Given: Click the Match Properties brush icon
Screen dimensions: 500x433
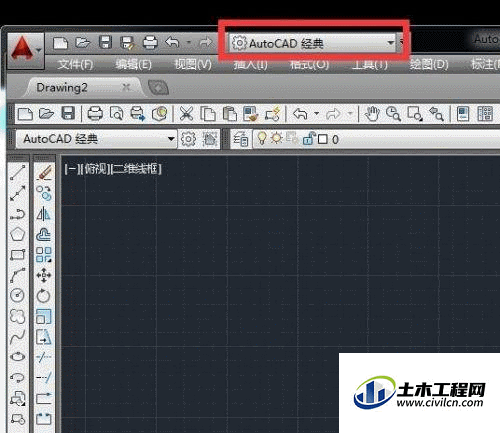Looking at the screenshot, I should tap(251, 113).
